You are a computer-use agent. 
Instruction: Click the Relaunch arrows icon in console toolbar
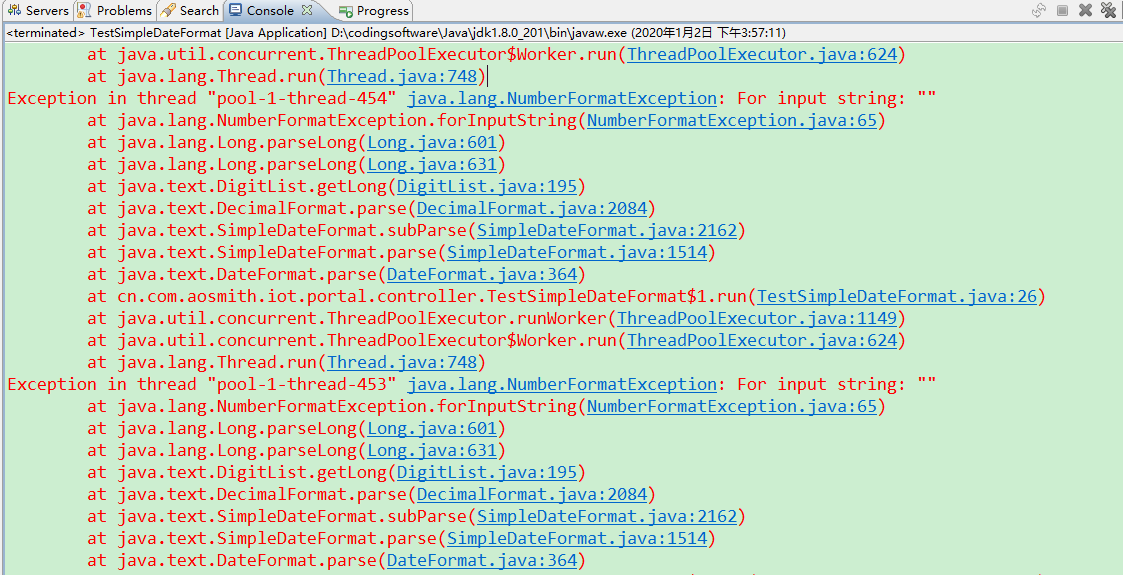click(x=1038, y=10)
